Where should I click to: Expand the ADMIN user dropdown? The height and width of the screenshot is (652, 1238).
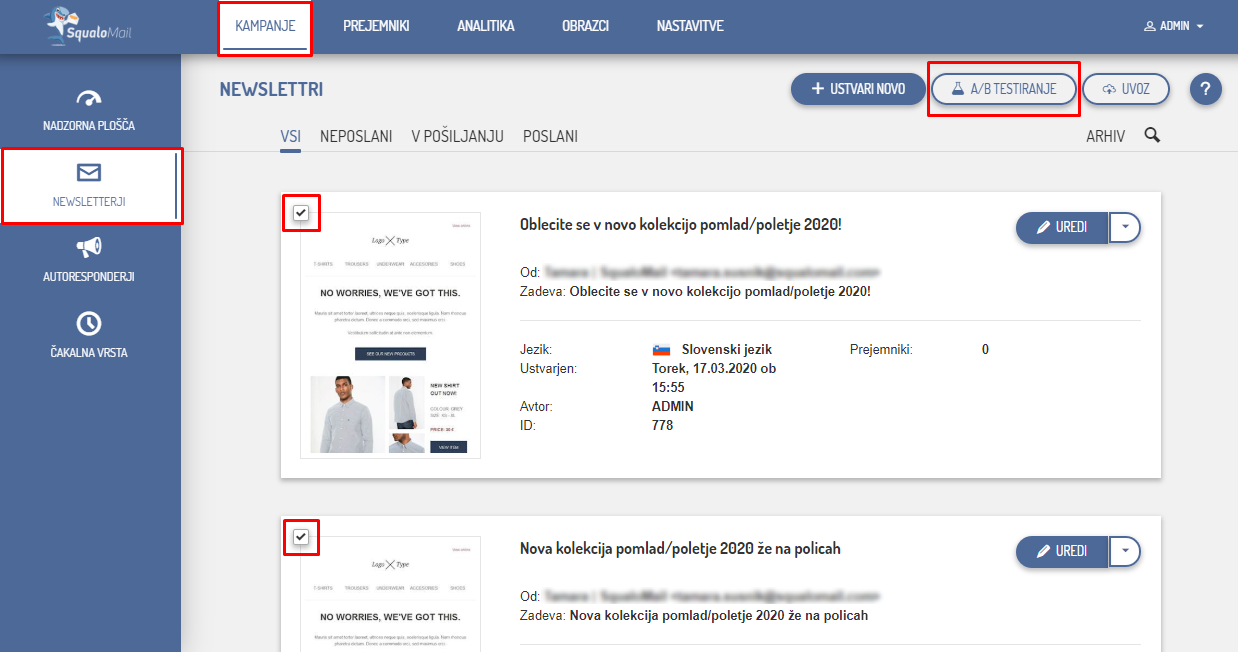click(1174, 26)
